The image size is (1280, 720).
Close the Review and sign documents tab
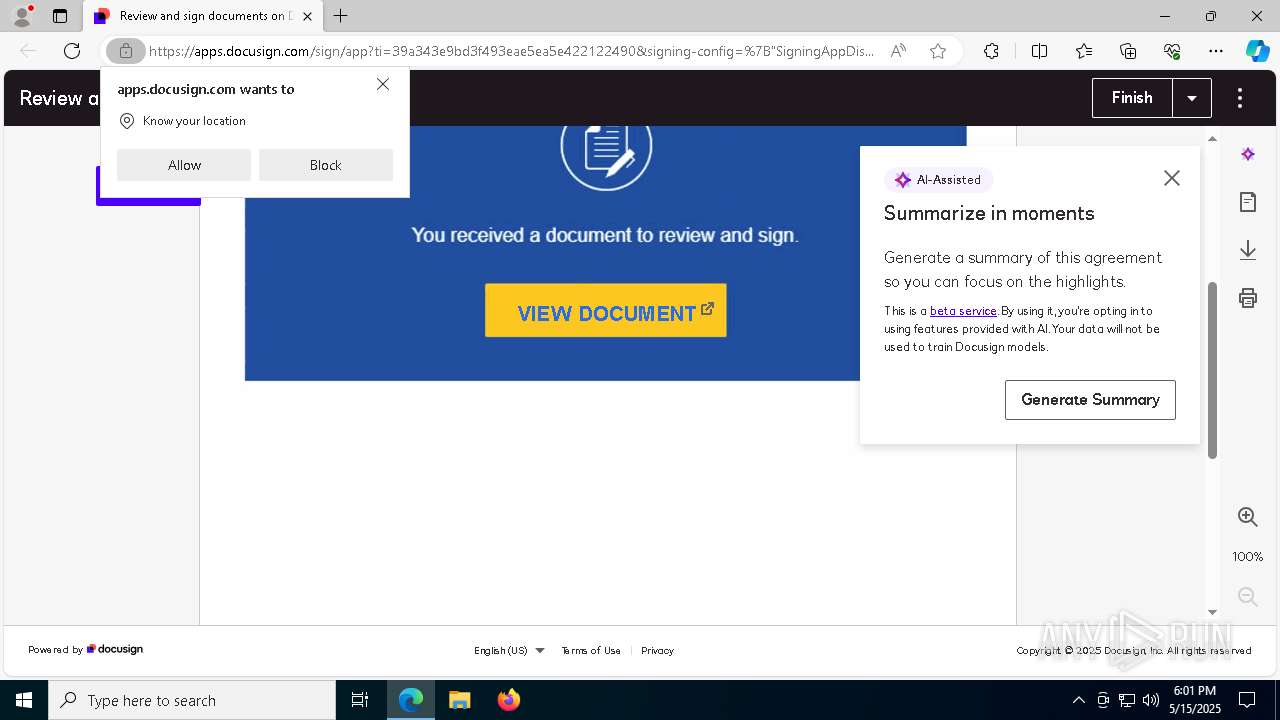(x=308, y=16)
